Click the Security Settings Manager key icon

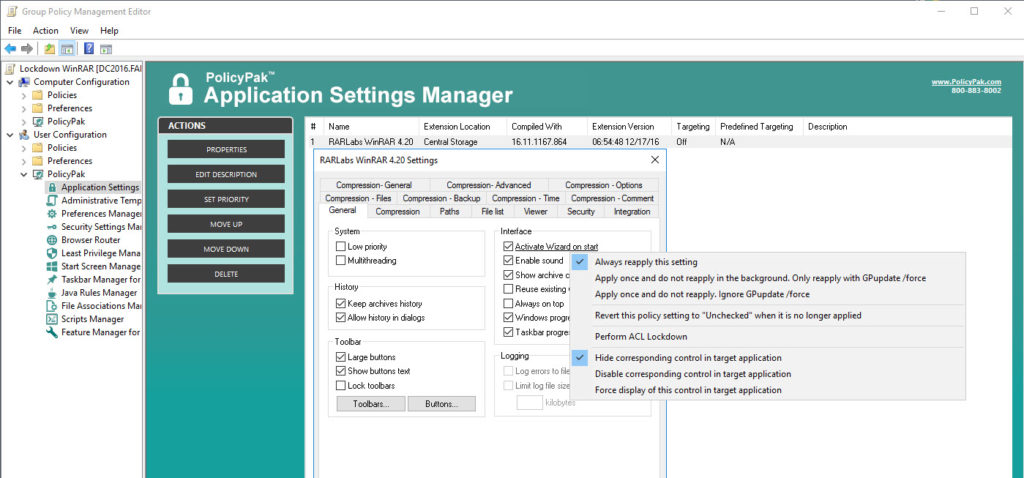[52, 227]
